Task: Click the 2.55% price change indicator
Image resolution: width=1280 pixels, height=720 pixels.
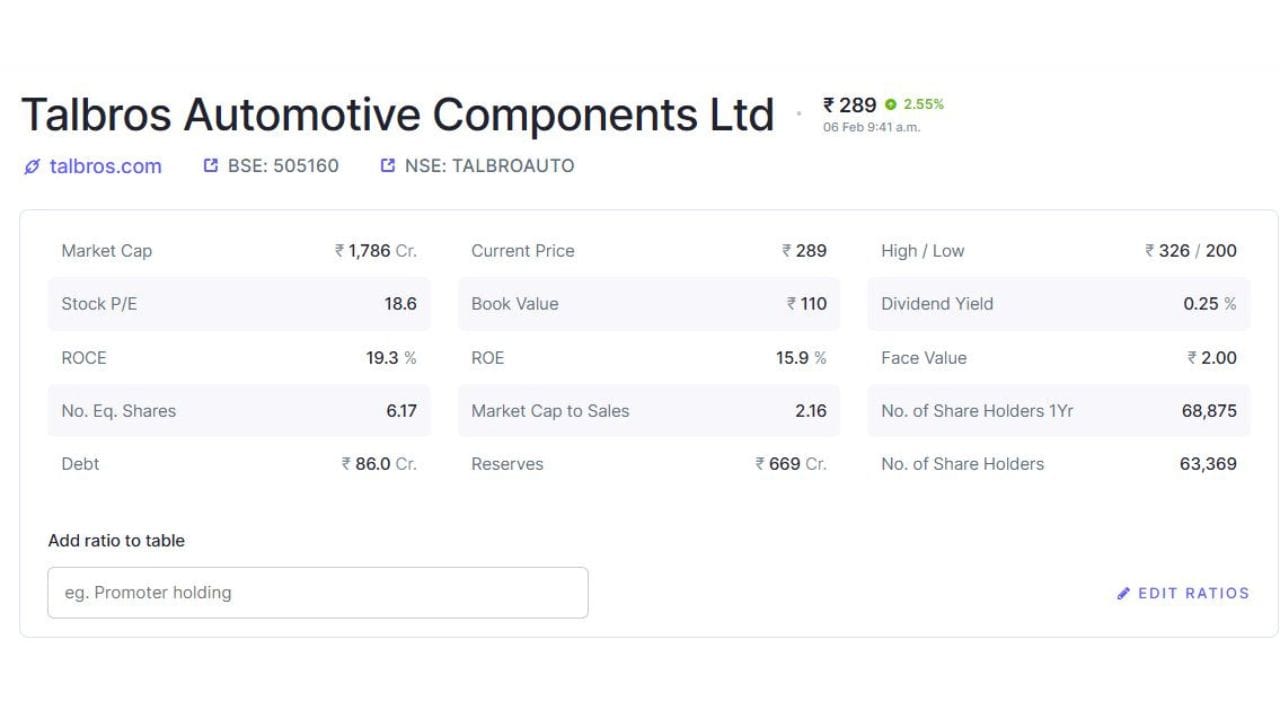Action: point(924,104)
